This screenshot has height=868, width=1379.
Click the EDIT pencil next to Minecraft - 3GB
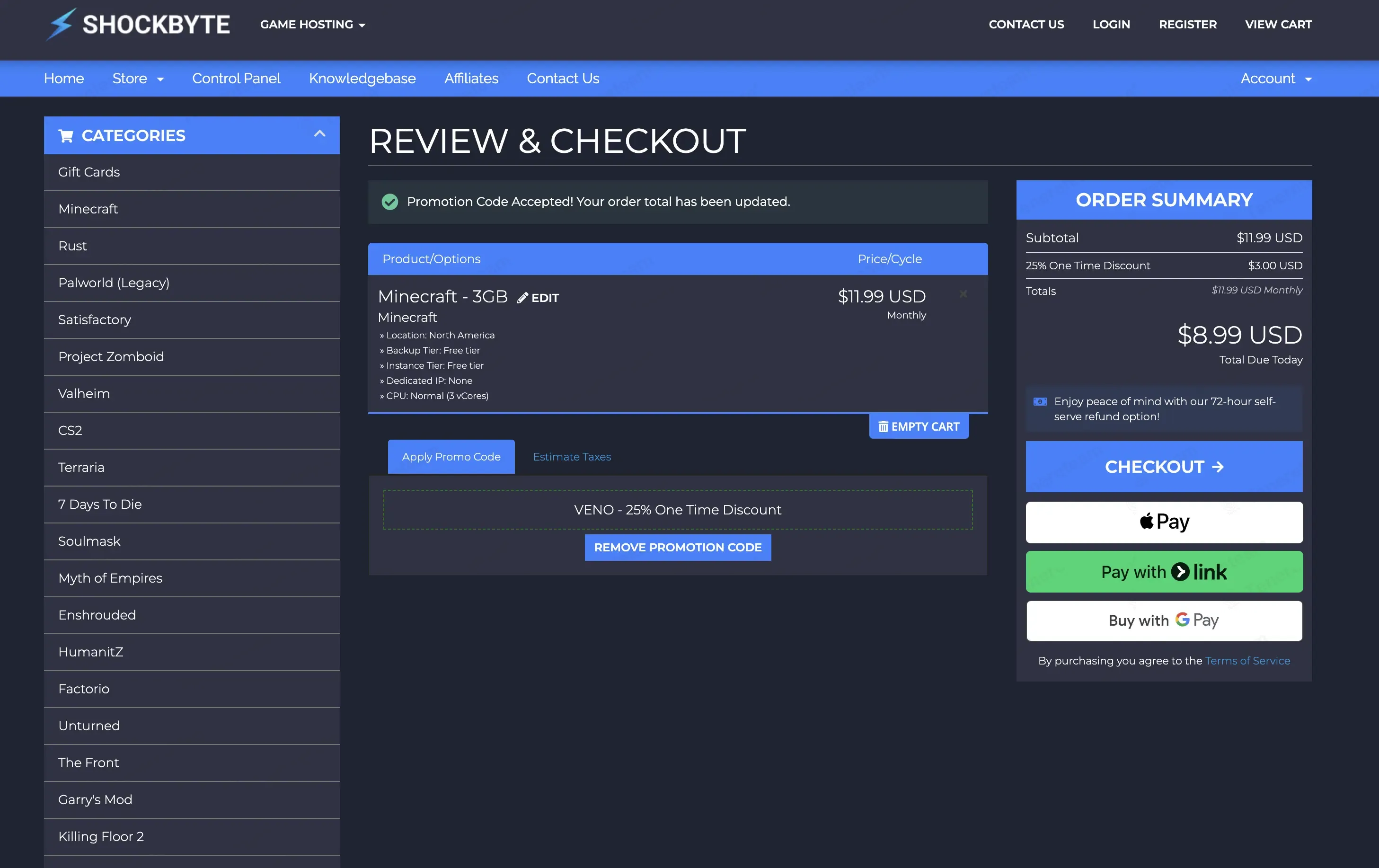[538, 298]
